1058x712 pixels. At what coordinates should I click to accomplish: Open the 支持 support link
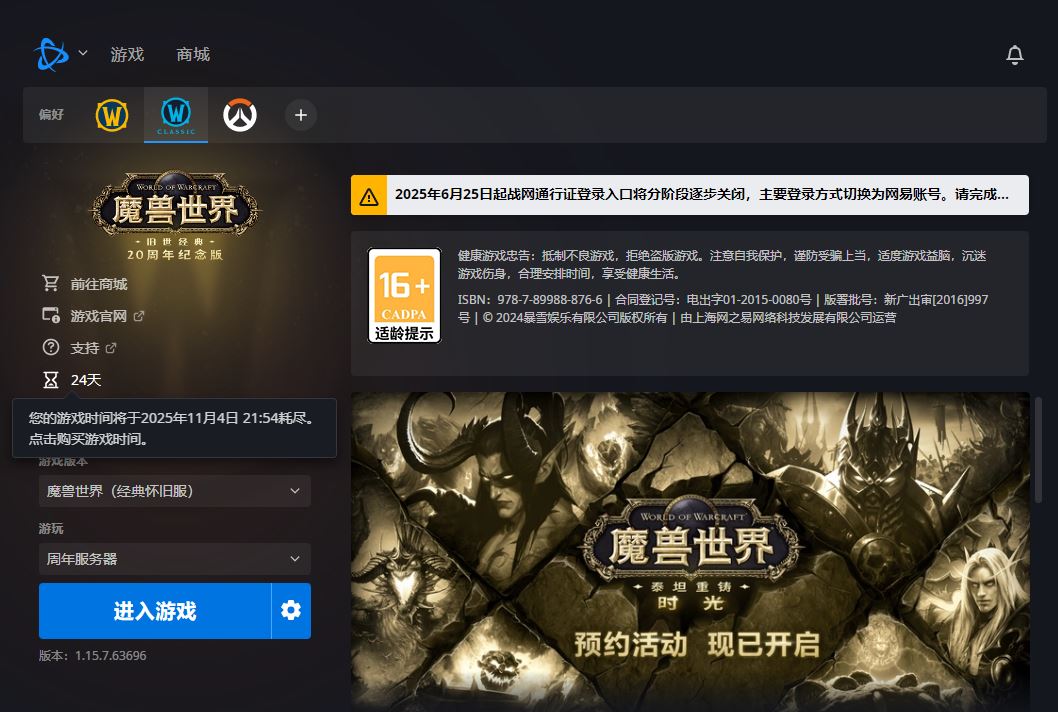[x=85, y=348]
